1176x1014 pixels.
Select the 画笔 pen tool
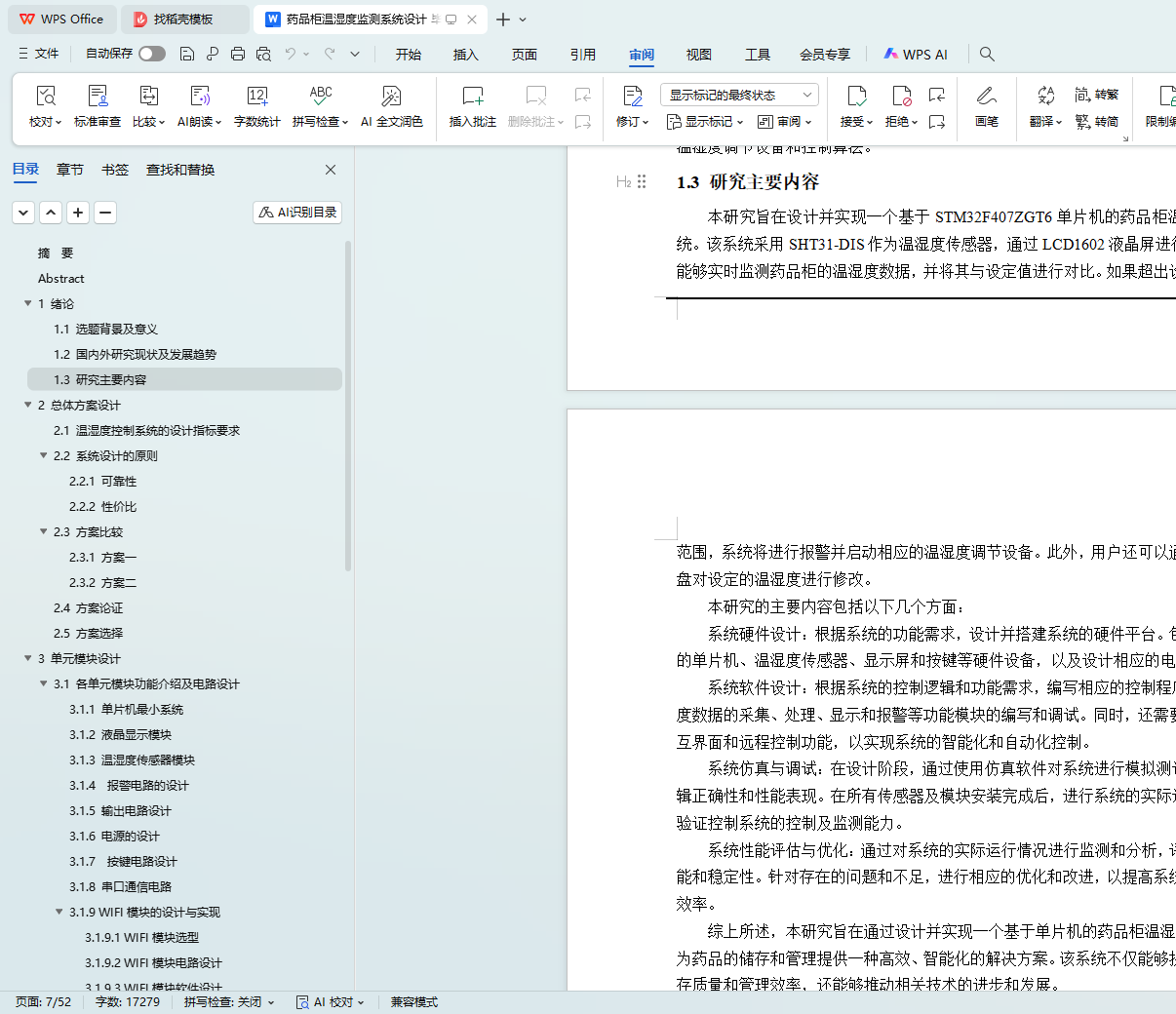click(x=986, y=97)
